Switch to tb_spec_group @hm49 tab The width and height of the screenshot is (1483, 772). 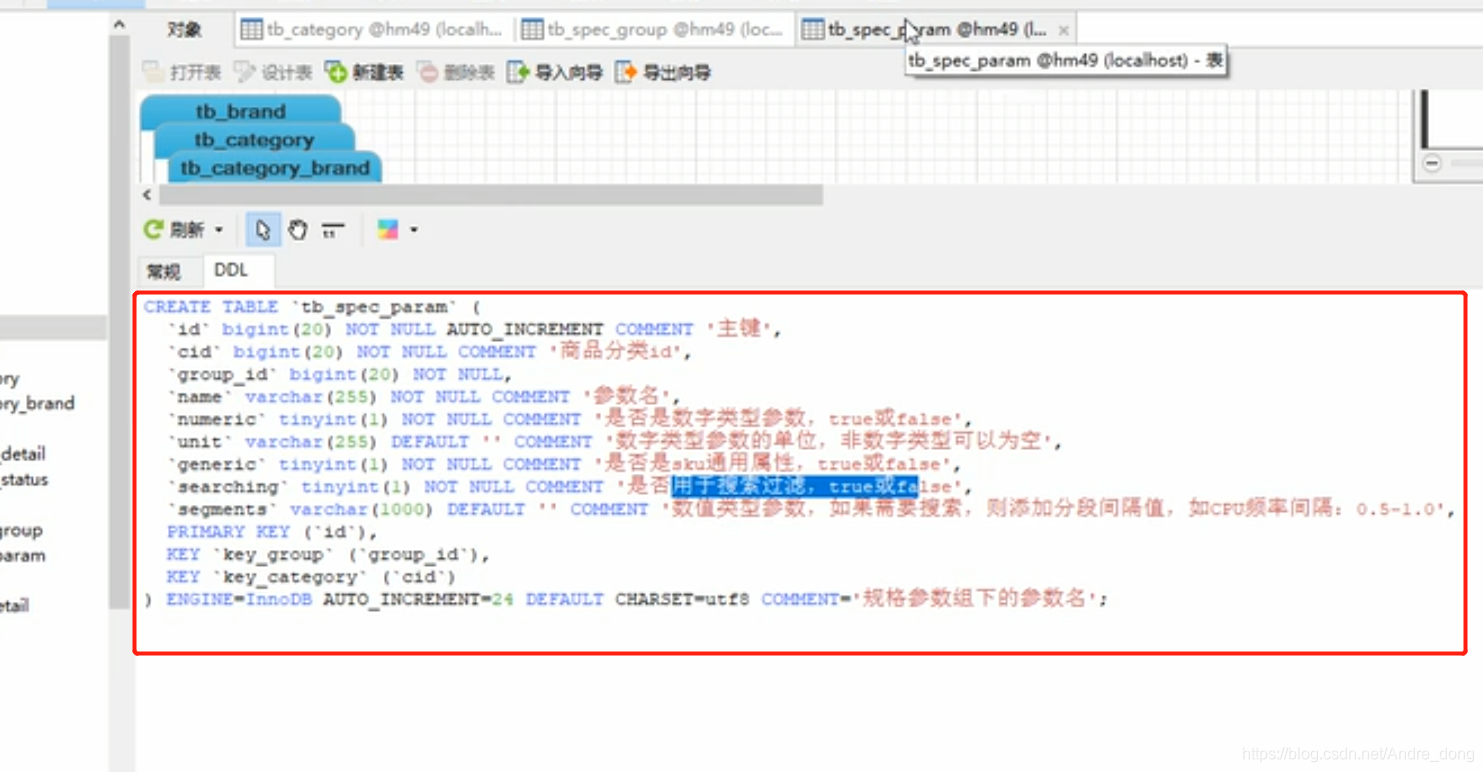point(652,30)
